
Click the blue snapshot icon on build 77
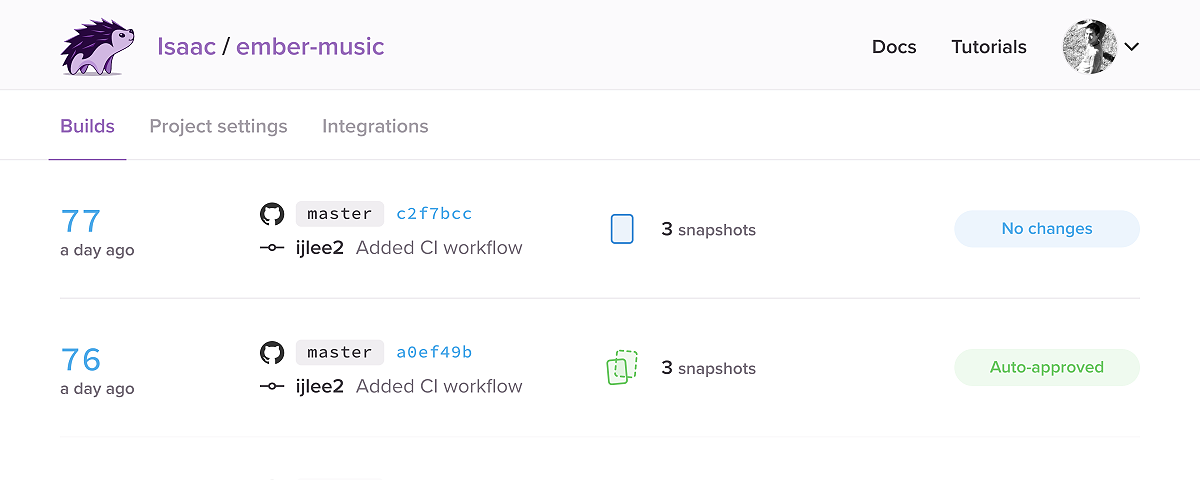tap(622, 229)
